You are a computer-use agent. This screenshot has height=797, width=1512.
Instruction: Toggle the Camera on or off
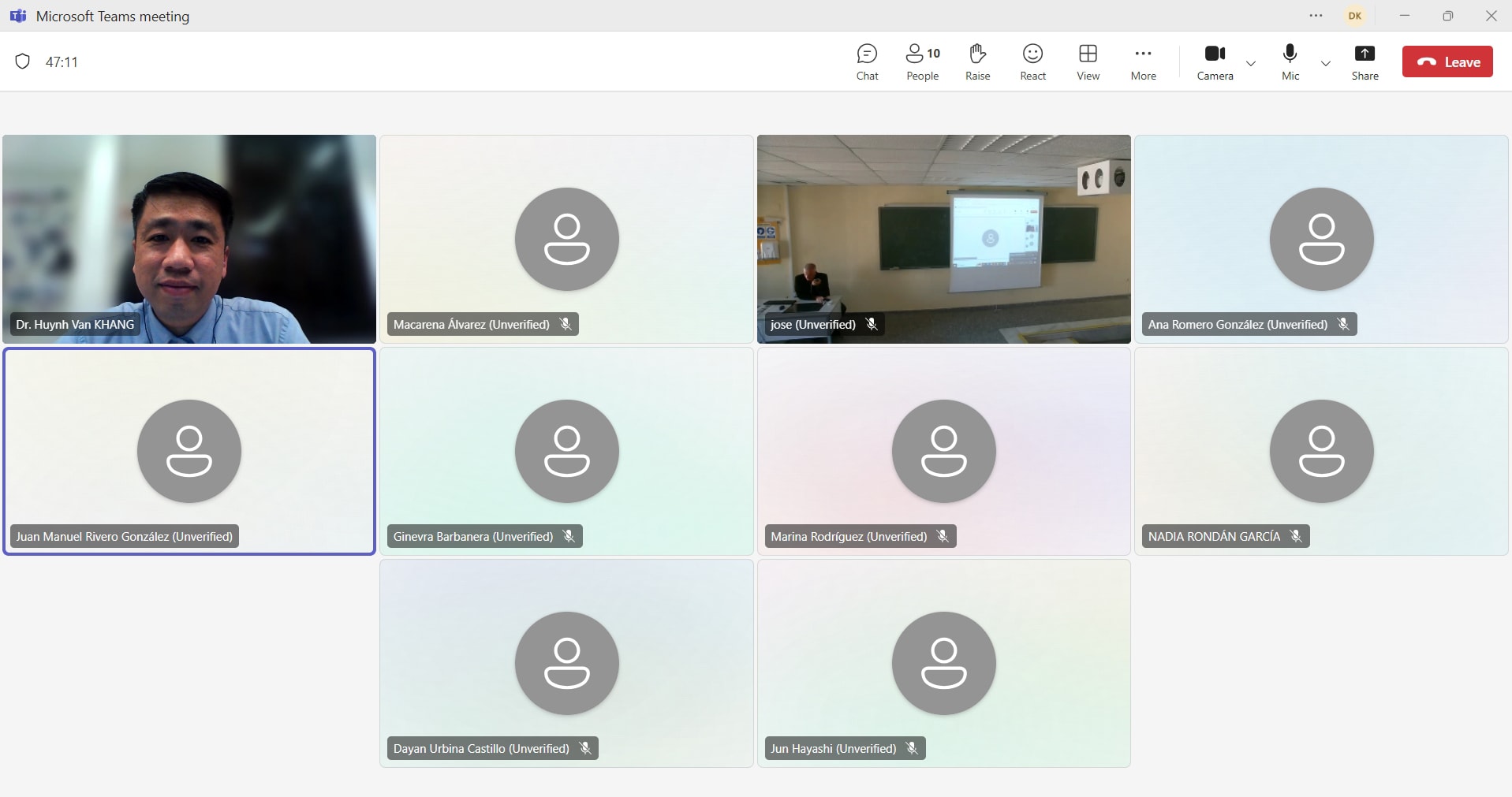click(1215, 61)
